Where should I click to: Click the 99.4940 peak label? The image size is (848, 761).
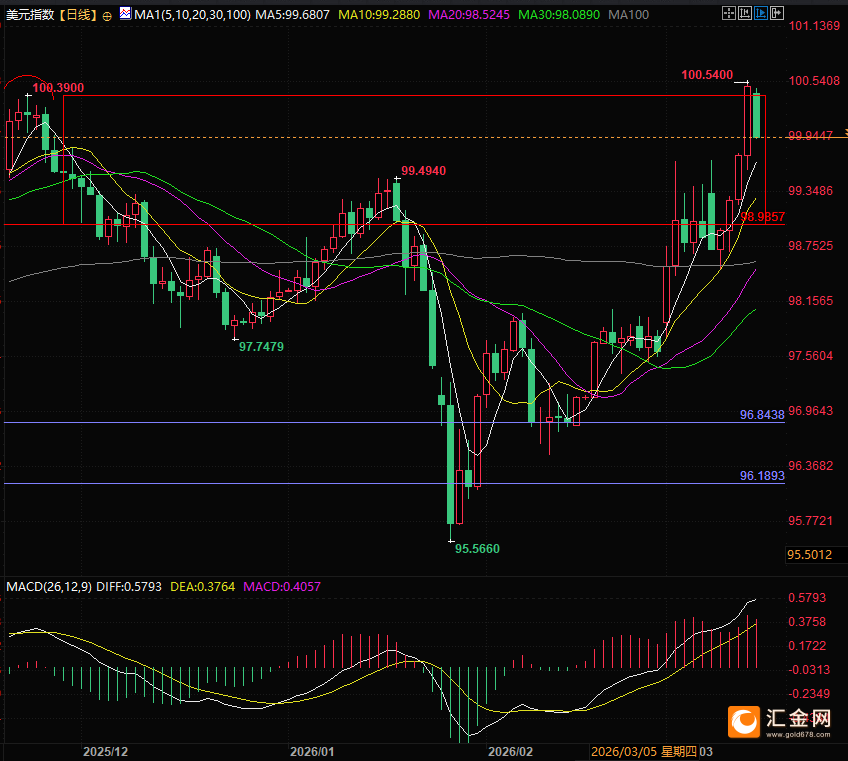pyautogui.click(x=423, y=171)
